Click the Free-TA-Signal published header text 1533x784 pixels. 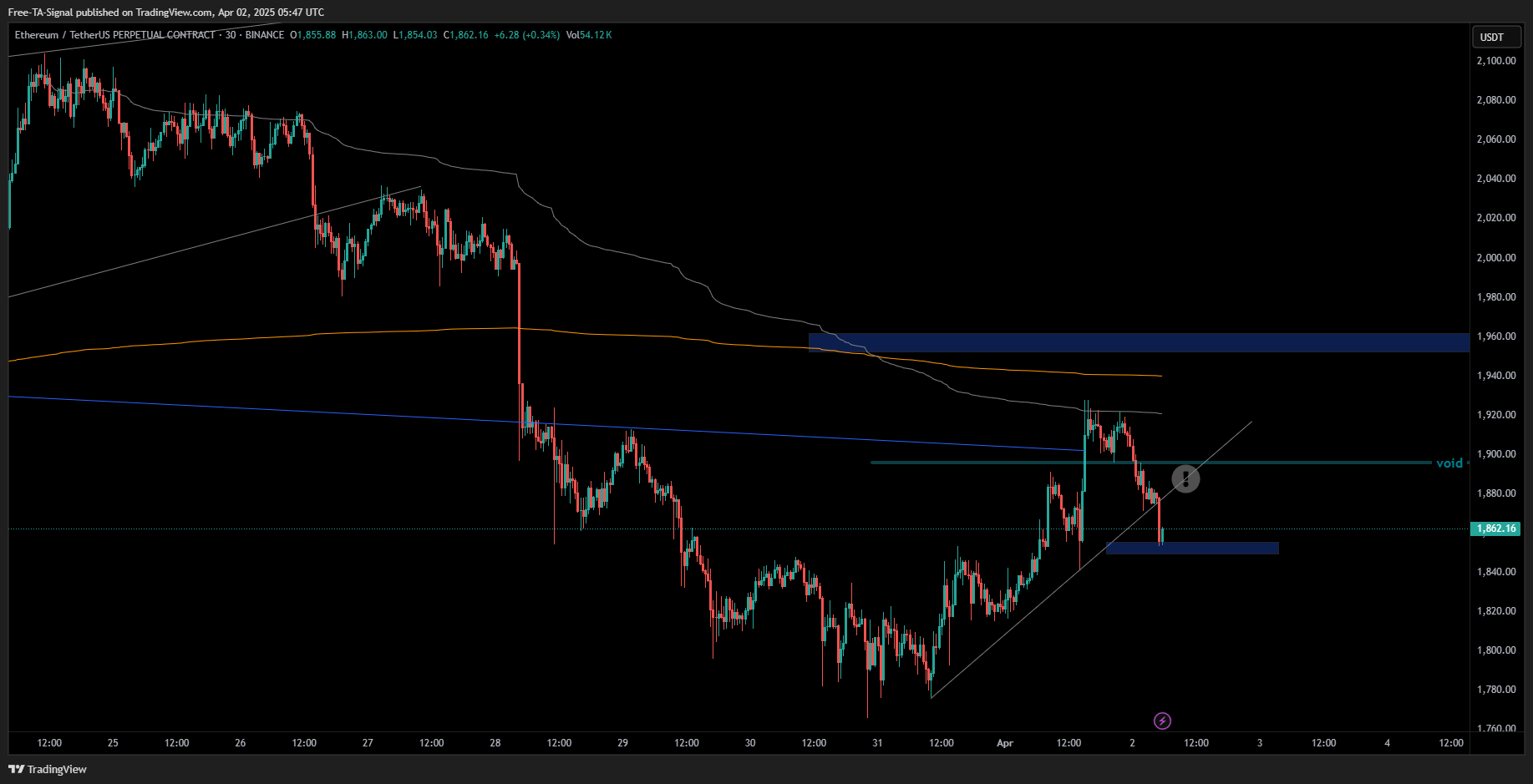166,13
